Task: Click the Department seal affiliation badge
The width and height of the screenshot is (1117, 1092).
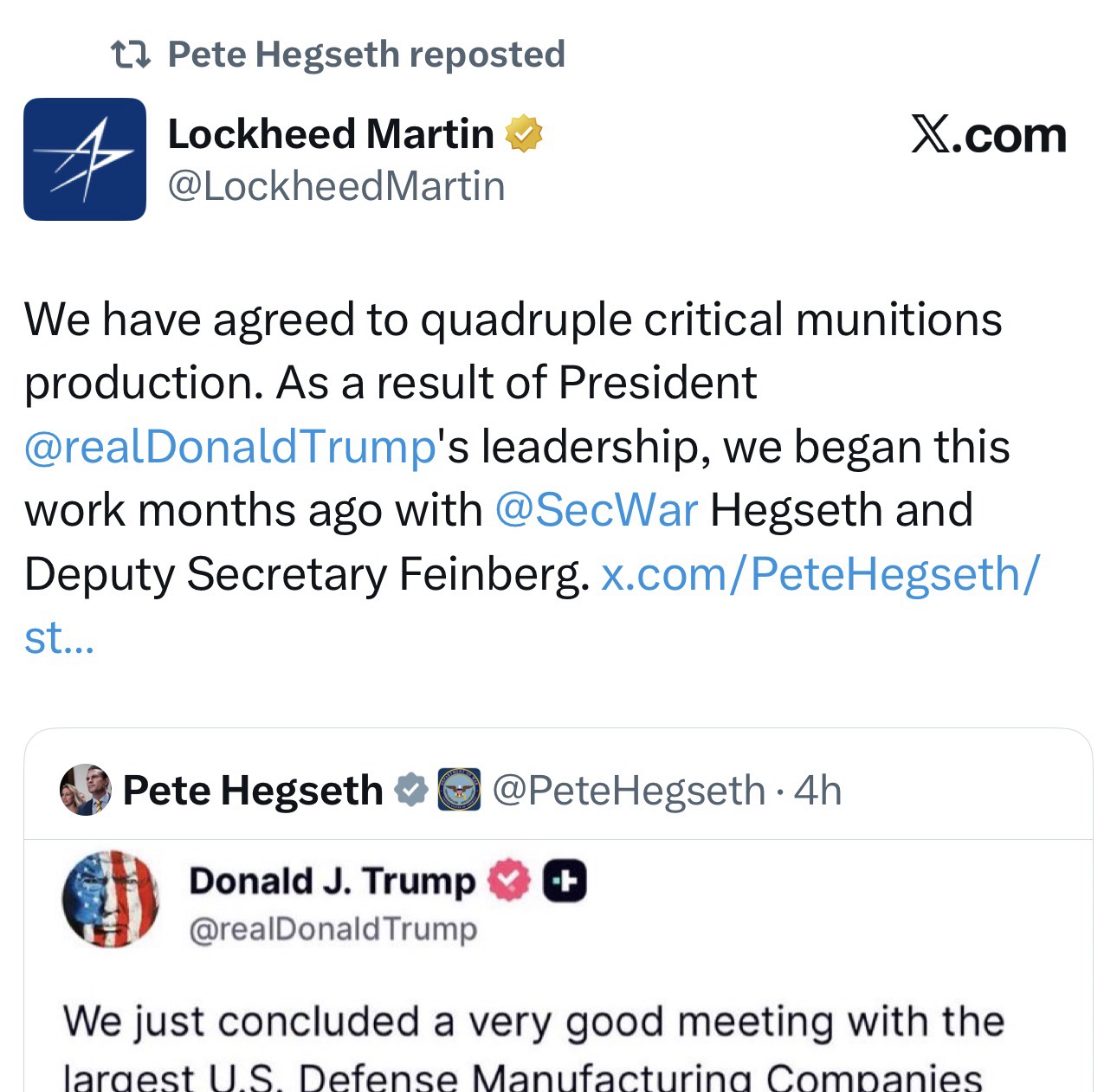Action: coord(459,790)
